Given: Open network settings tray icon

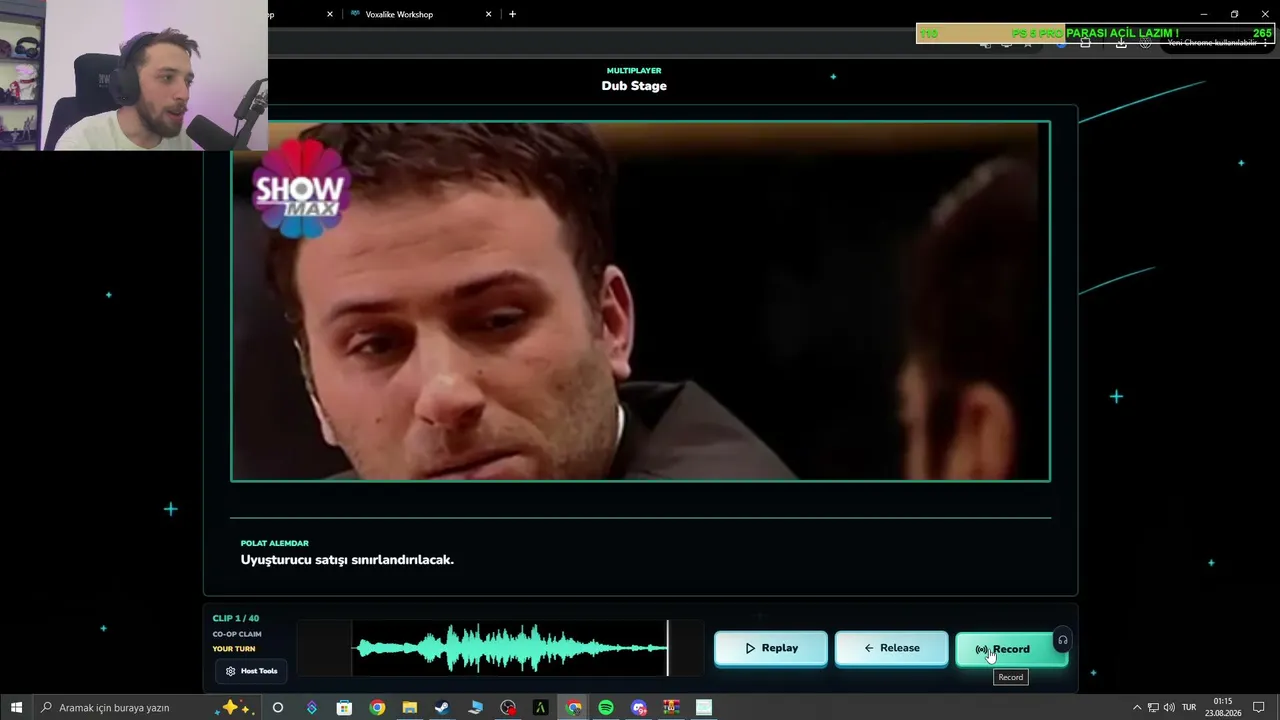Looking at the screenshot, I should 1152,708.
